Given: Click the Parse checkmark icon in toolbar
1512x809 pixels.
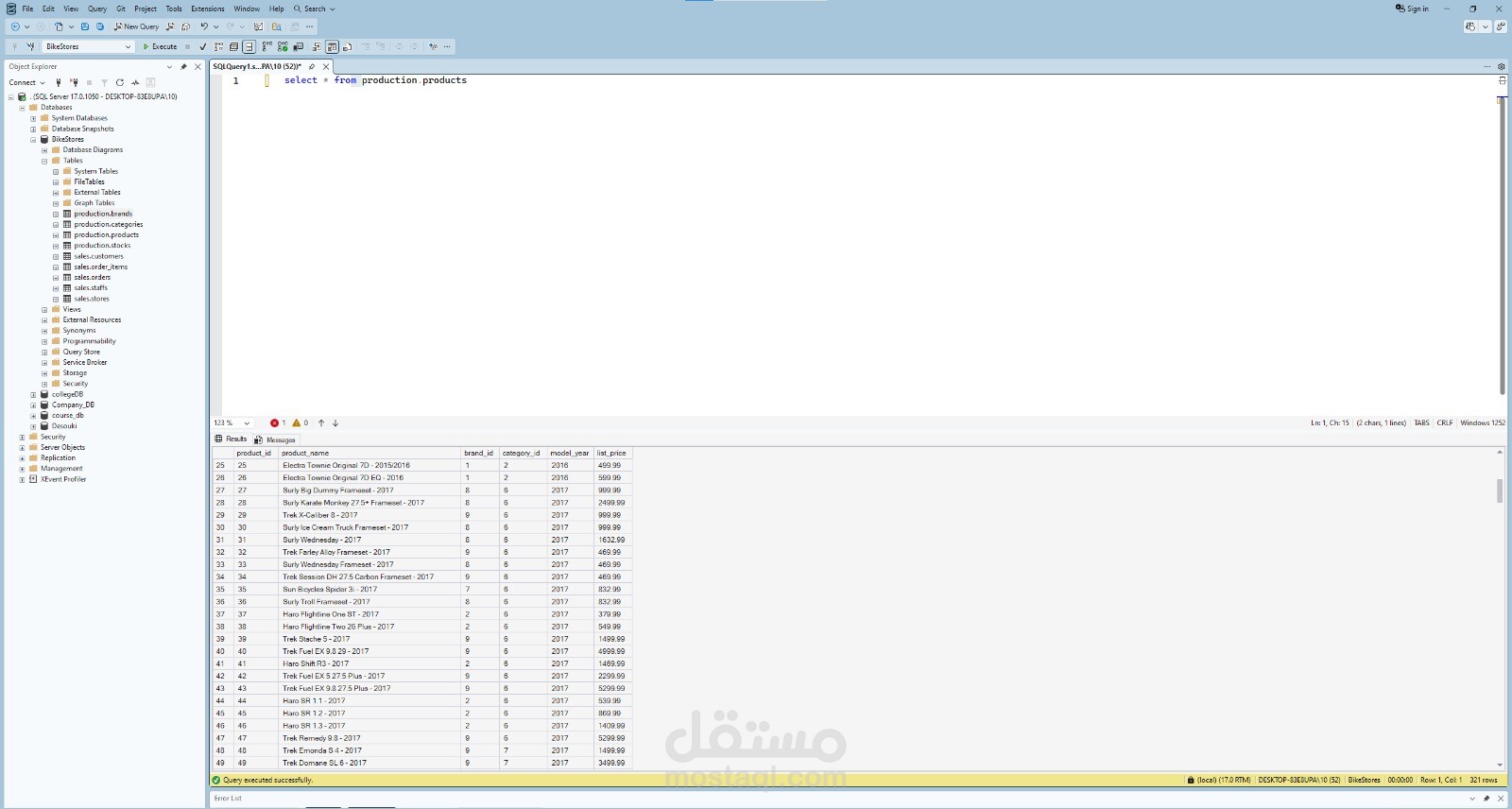Looking at the screenshot, I should pos(203,46).
